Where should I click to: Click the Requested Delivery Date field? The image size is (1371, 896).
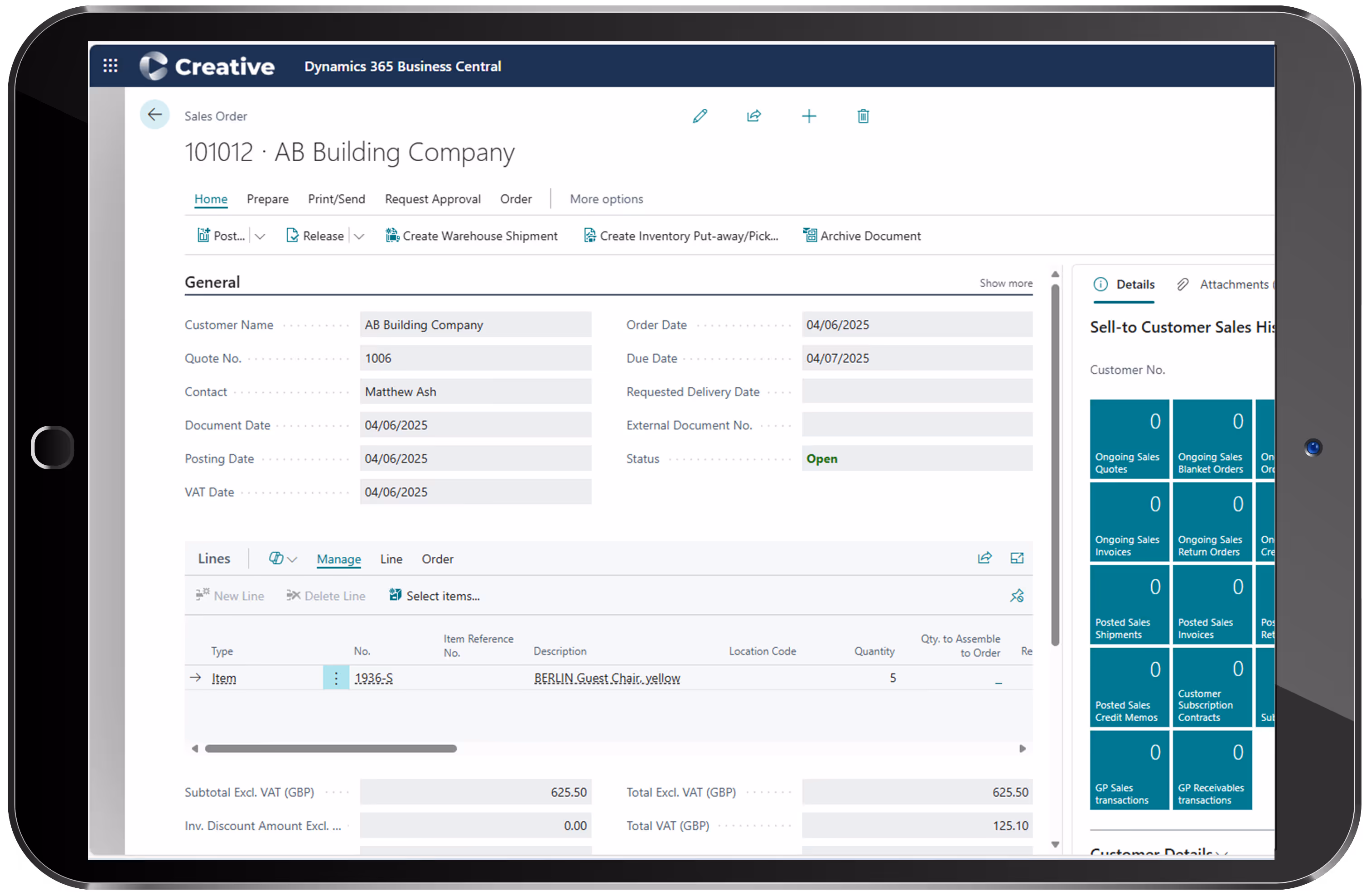coord(917,391)
